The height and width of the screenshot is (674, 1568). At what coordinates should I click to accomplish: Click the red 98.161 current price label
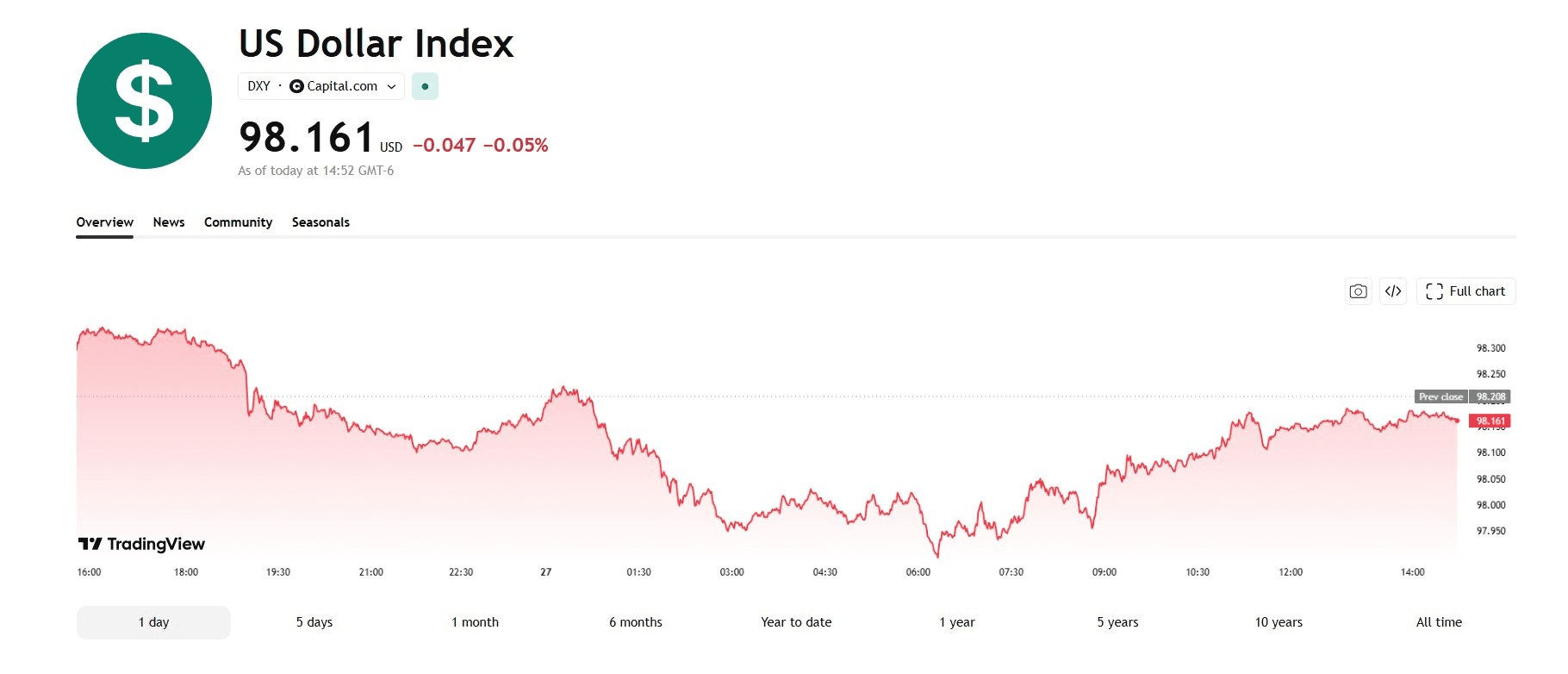pos(1490,421)
